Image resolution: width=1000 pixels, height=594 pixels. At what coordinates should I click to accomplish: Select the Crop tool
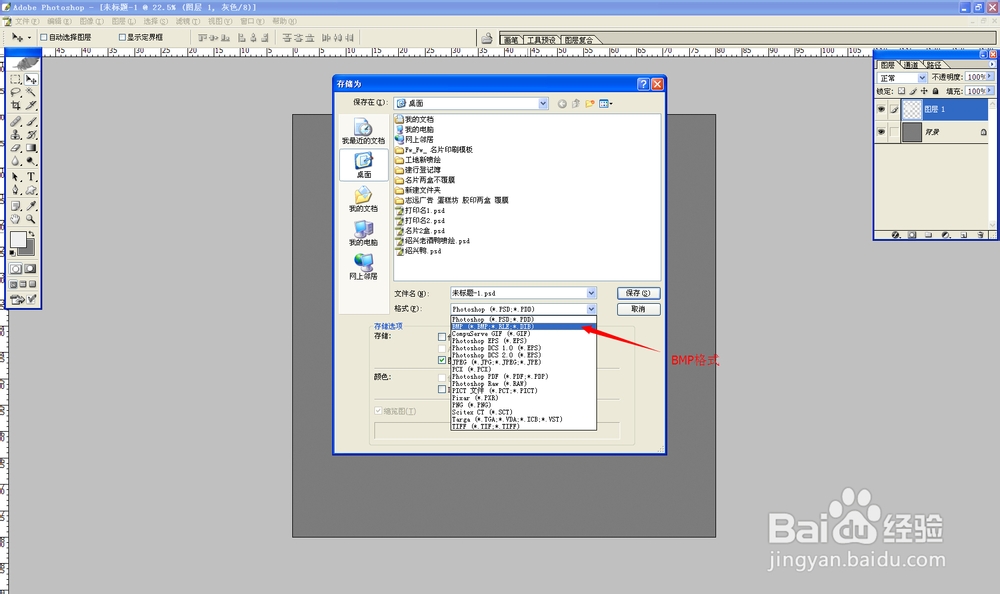(16, 105)
